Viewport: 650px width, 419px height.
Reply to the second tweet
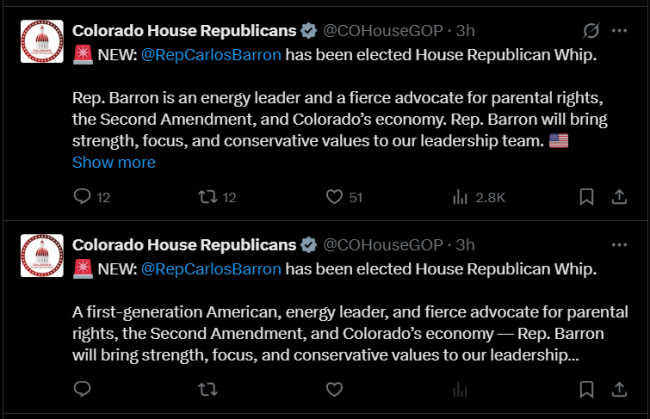(83, 388)
